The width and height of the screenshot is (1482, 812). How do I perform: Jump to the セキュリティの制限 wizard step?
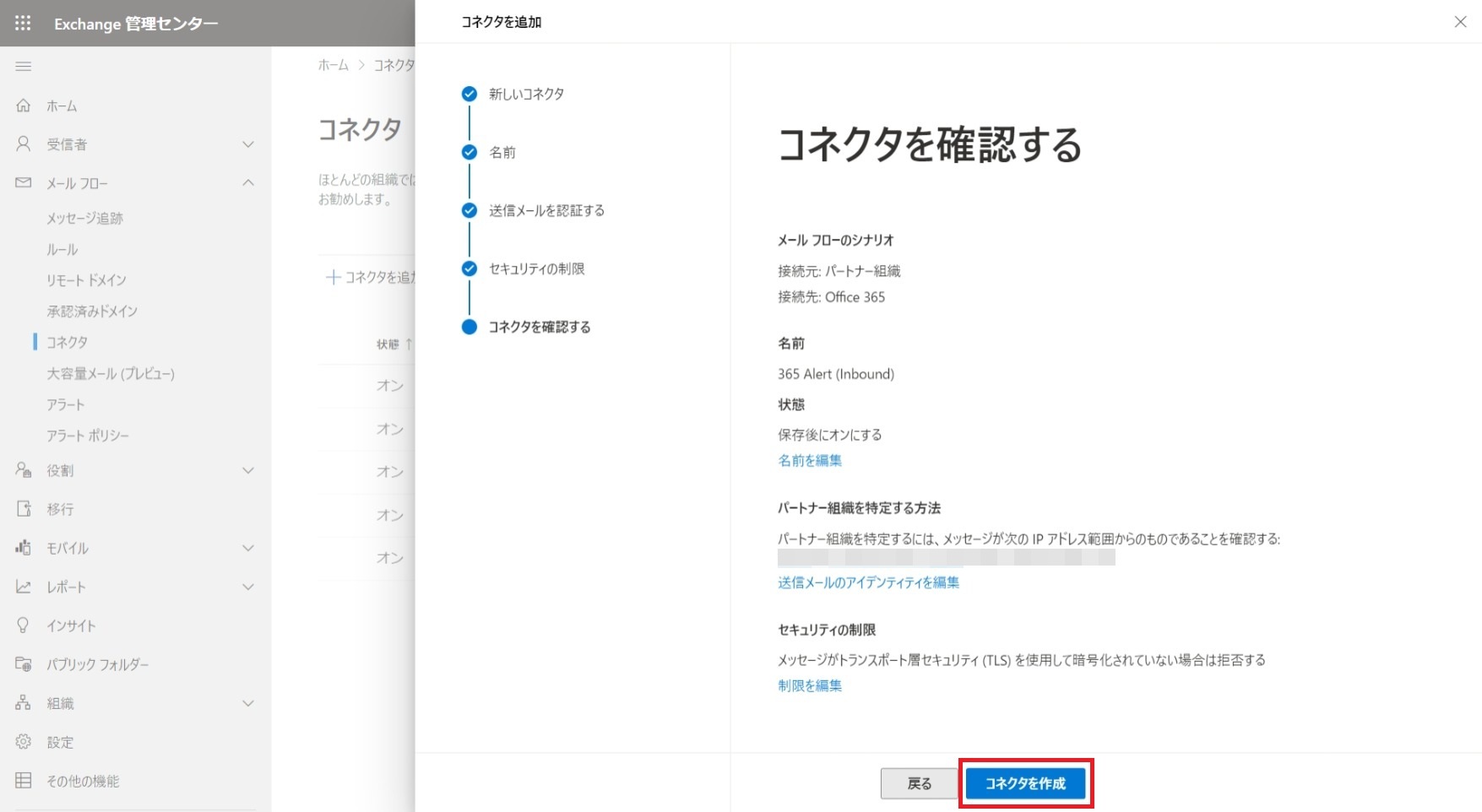point(536,269)
